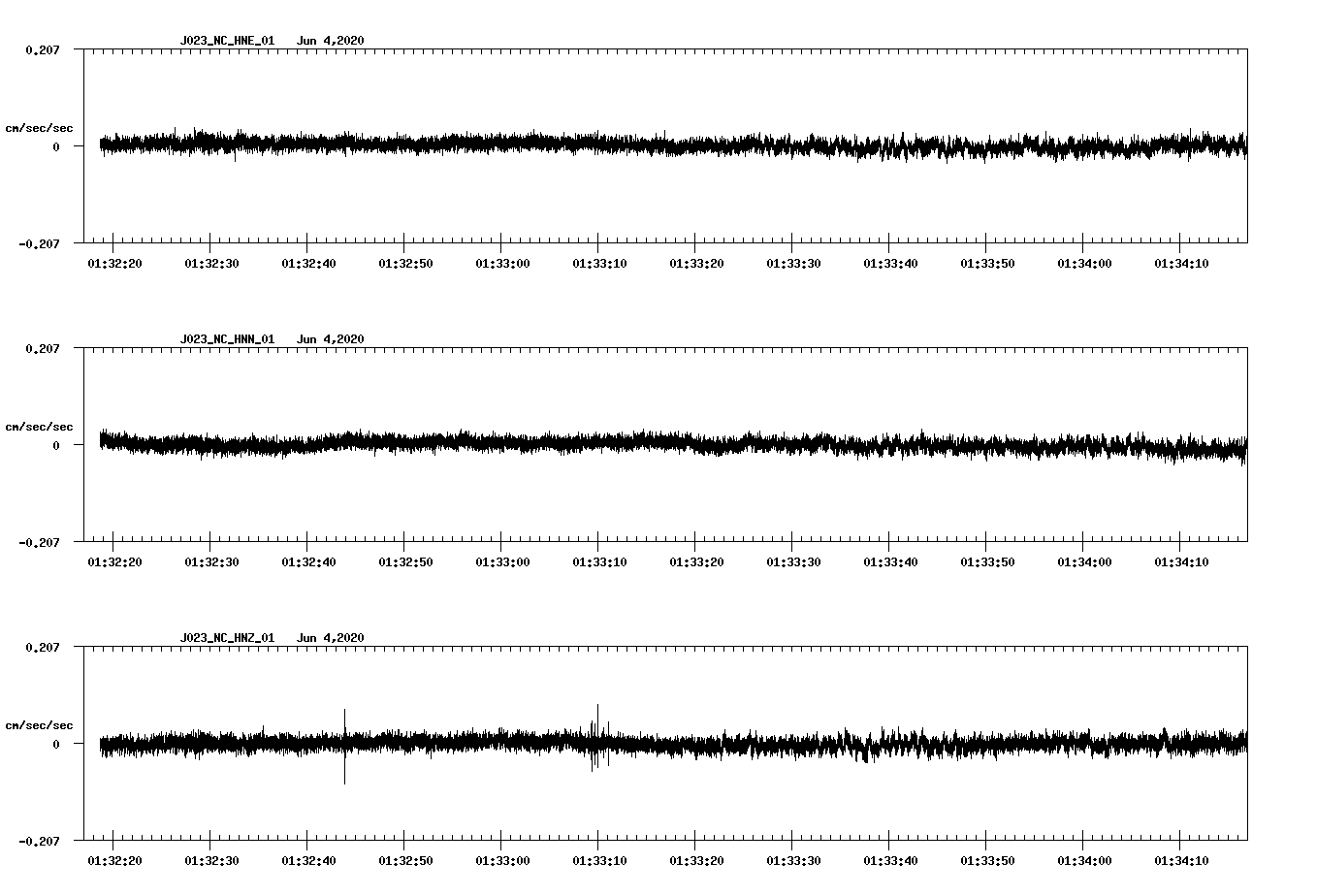Click the 01:33:50 time label on the HNZ plot
This screenshot has width=1317, height=896.
pos(987,861)
